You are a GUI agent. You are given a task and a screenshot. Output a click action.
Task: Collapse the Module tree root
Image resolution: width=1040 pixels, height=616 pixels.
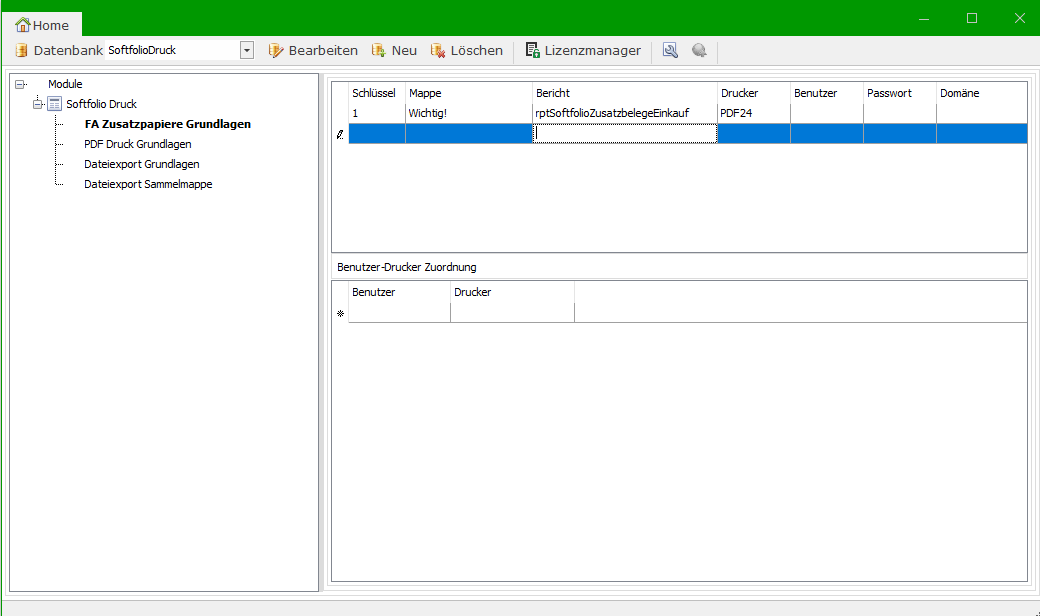20,84
